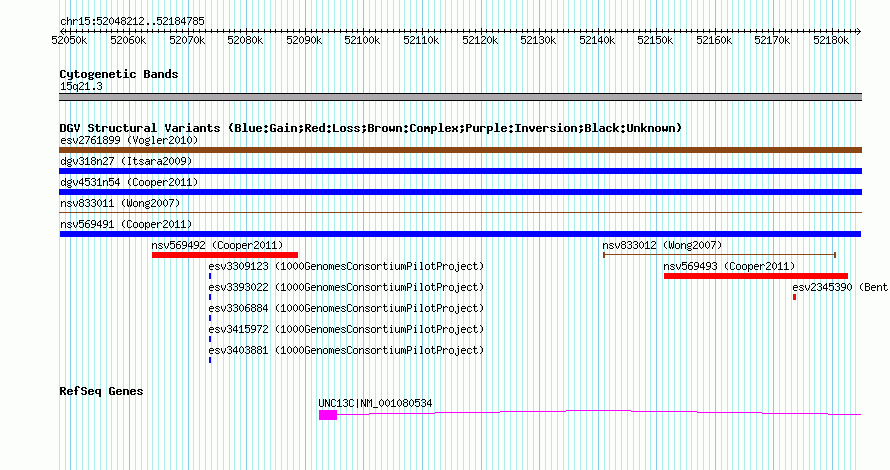
Task: Open the dgv4531n54 (Cooper2011) label
Action: (129, 182)
